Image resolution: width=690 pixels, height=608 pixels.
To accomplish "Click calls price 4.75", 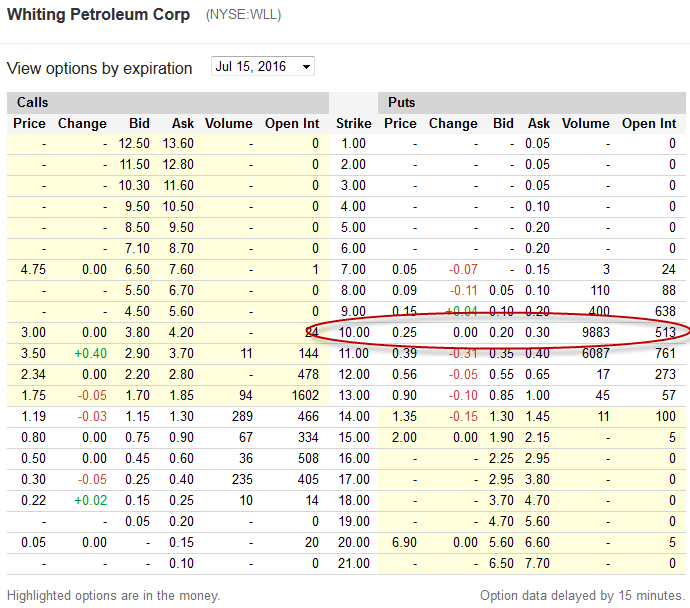I will (x=33, y=269).
